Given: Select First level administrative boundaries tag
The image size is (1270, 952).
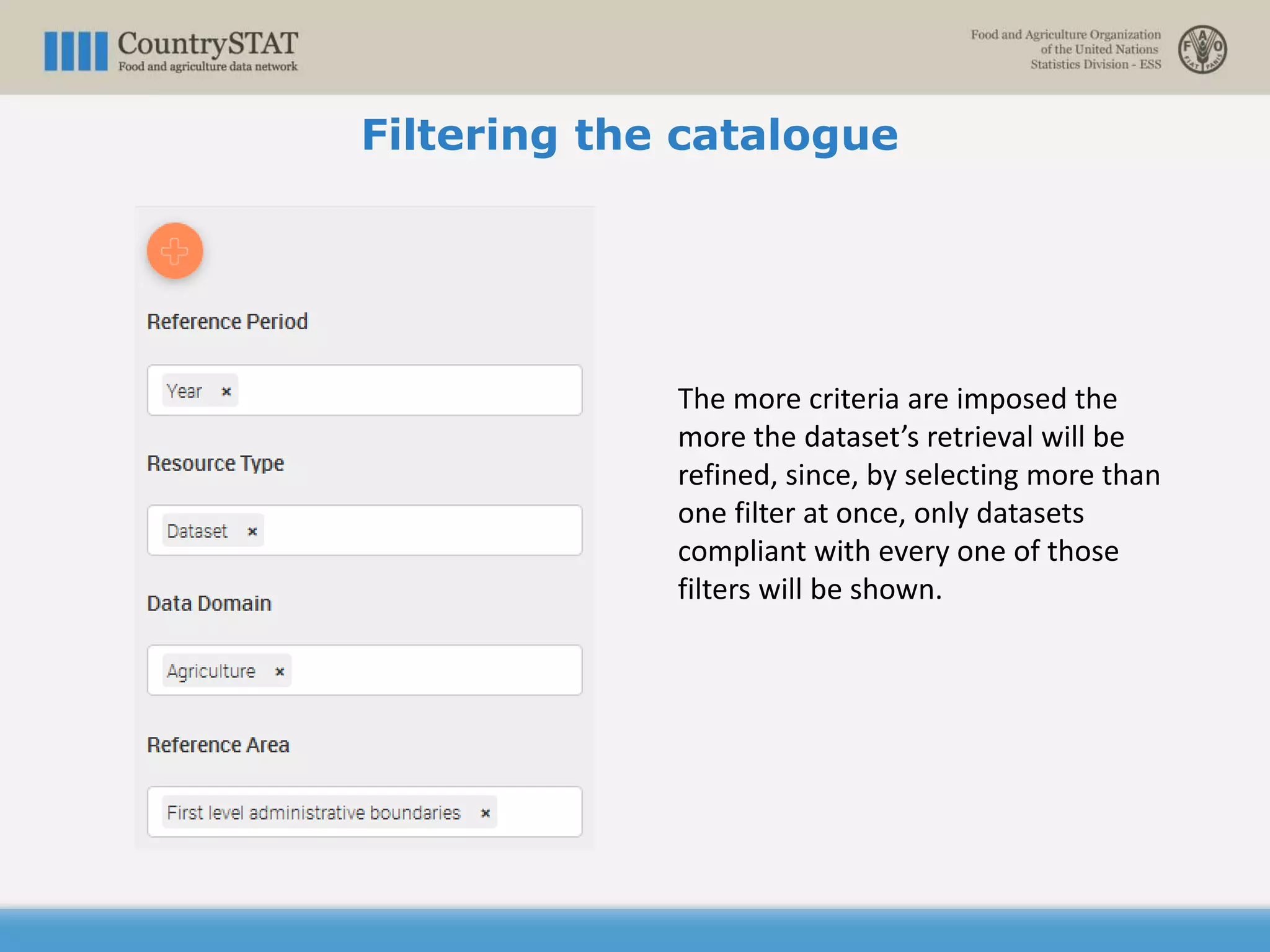Looking at the screenshot, I should (x=314, y=813).
